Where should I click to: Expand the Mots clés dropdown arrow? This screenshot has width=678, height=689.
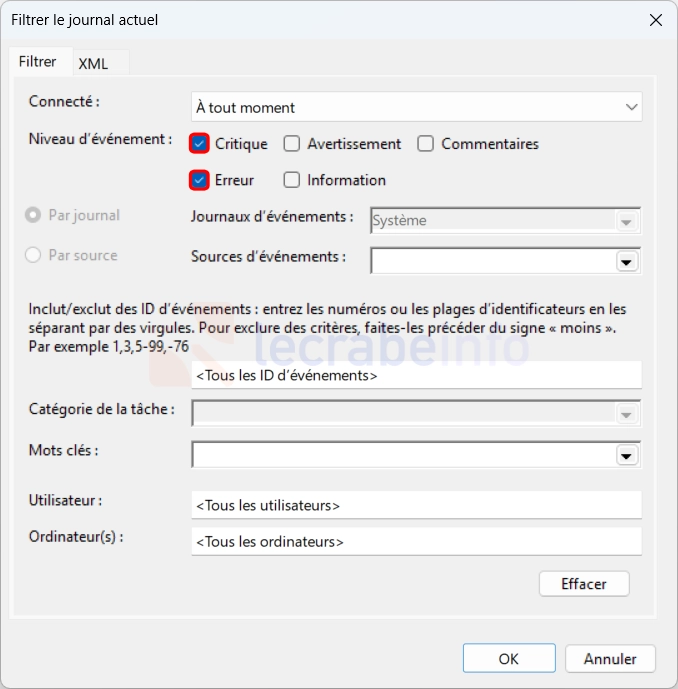pos(627,455)
